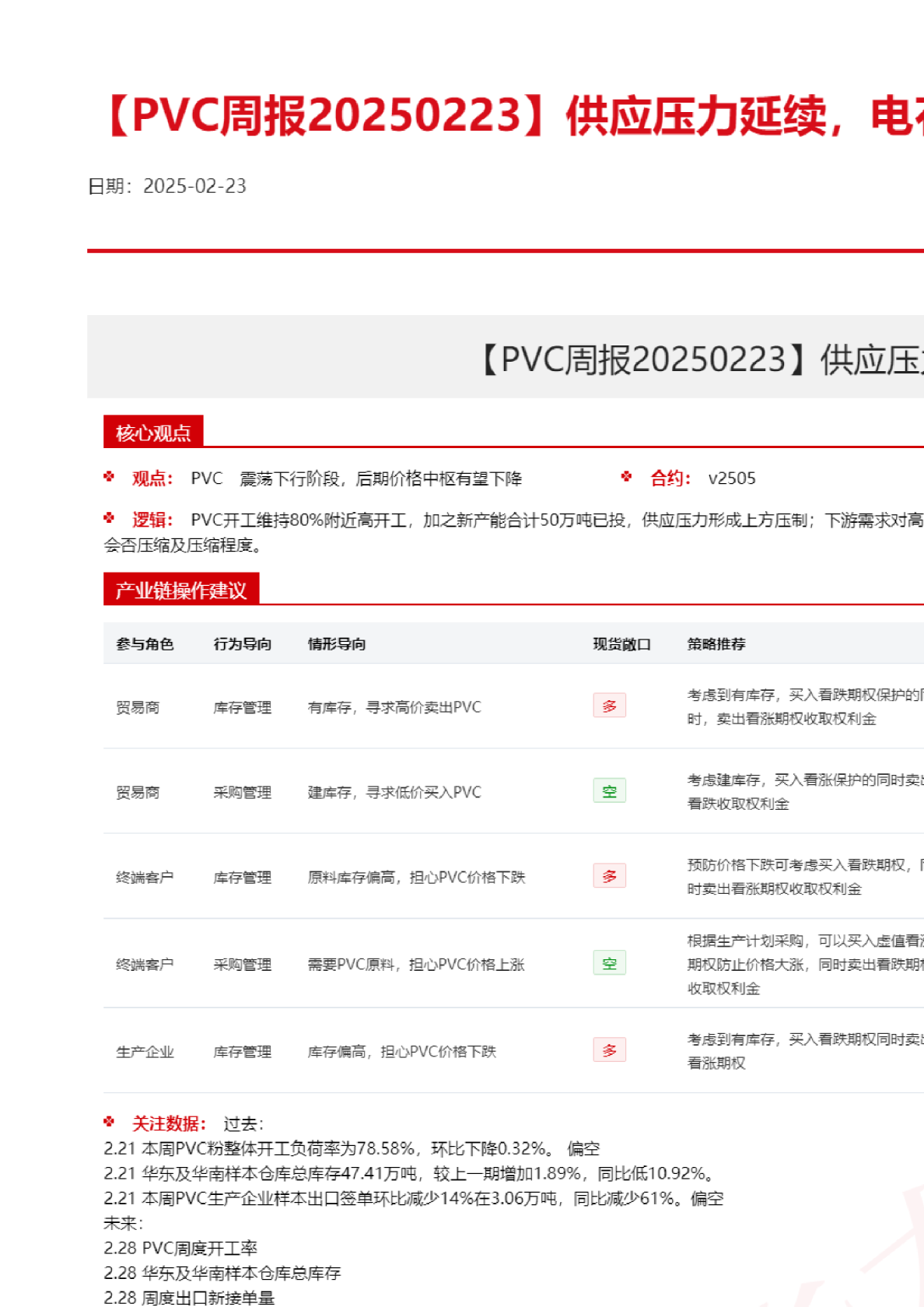Click the 空 badge in 贸易商 采购管理 row
The width and height of the screenshot is (924, 1307).
pyautogui.click(x=609, y=791)
